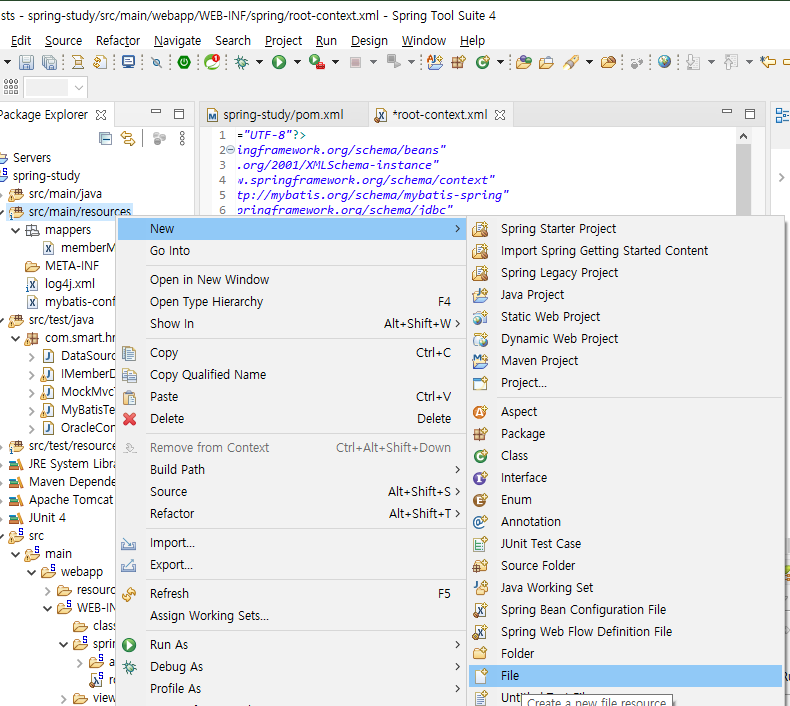Open the Window menu

coord(424,41)
